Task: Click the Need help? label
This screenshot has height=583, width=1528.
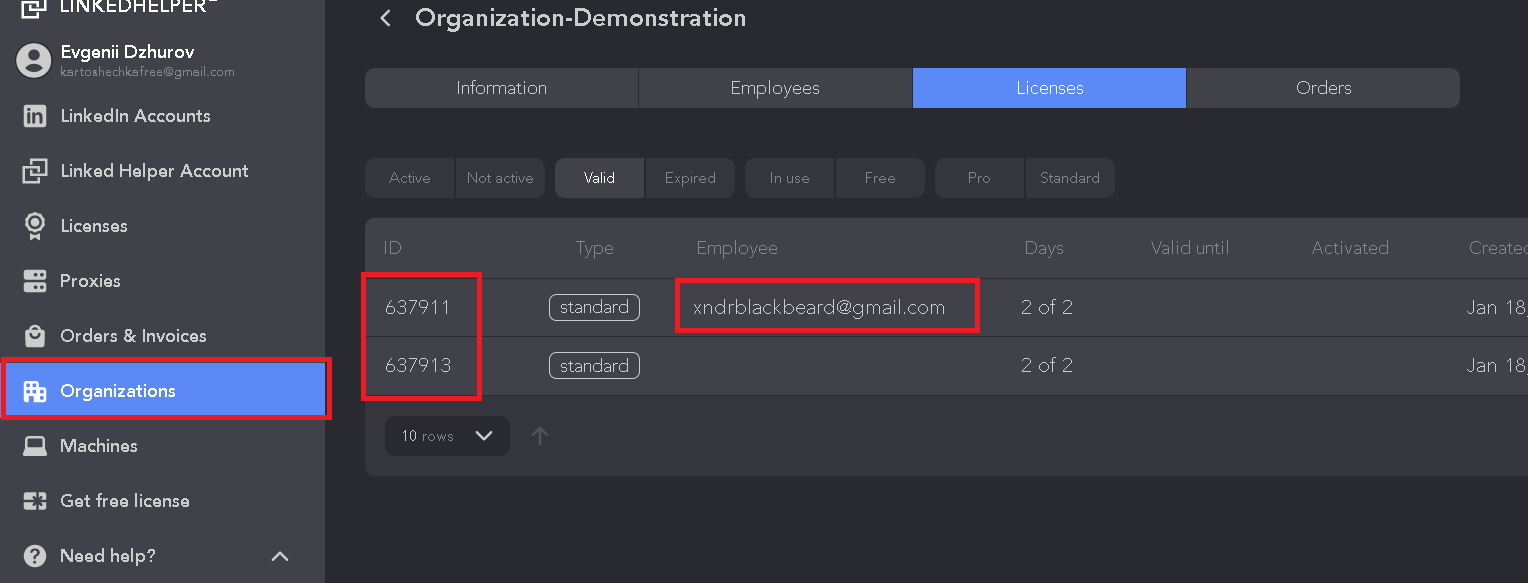Action: click(x=108, y=556)
